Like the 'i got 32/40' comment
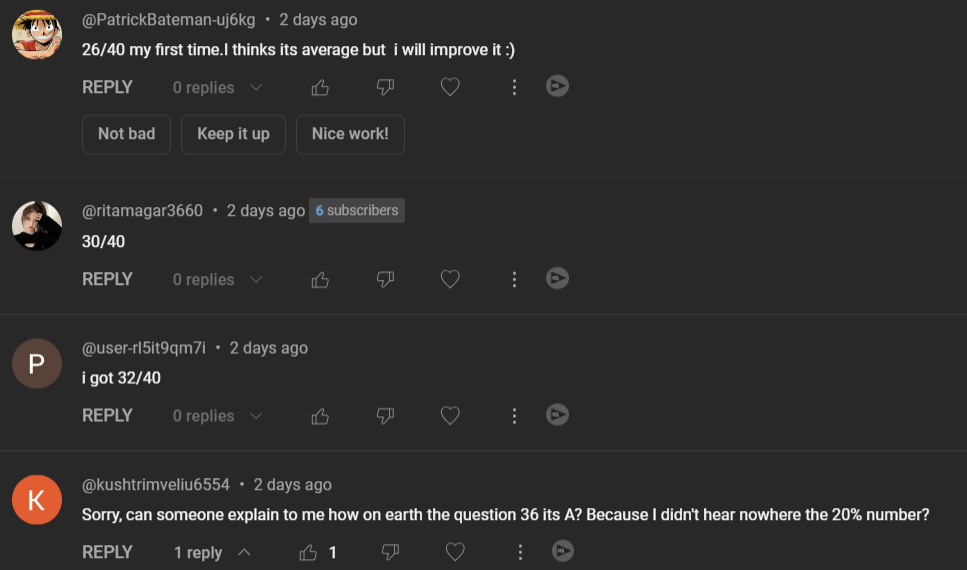 coord(320,416)
